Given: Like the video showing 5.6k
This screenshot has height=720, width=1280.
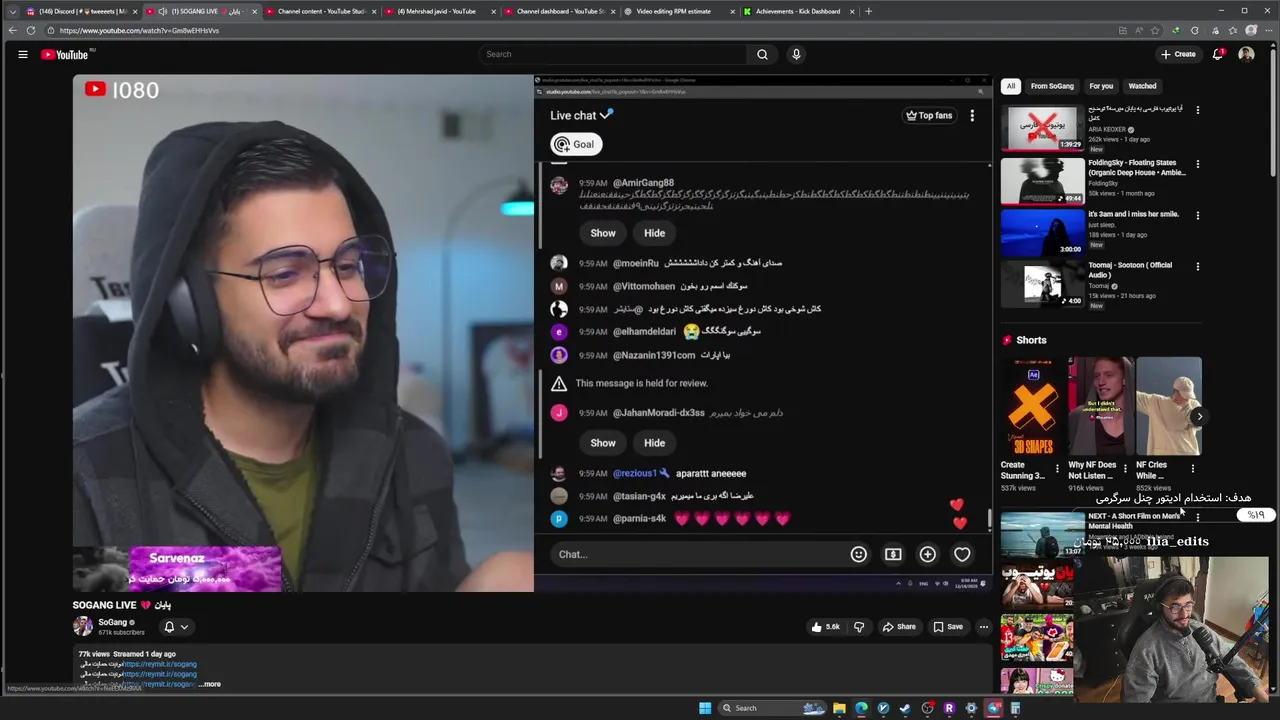Looking at the screenshot, I should tap(826, 627).
